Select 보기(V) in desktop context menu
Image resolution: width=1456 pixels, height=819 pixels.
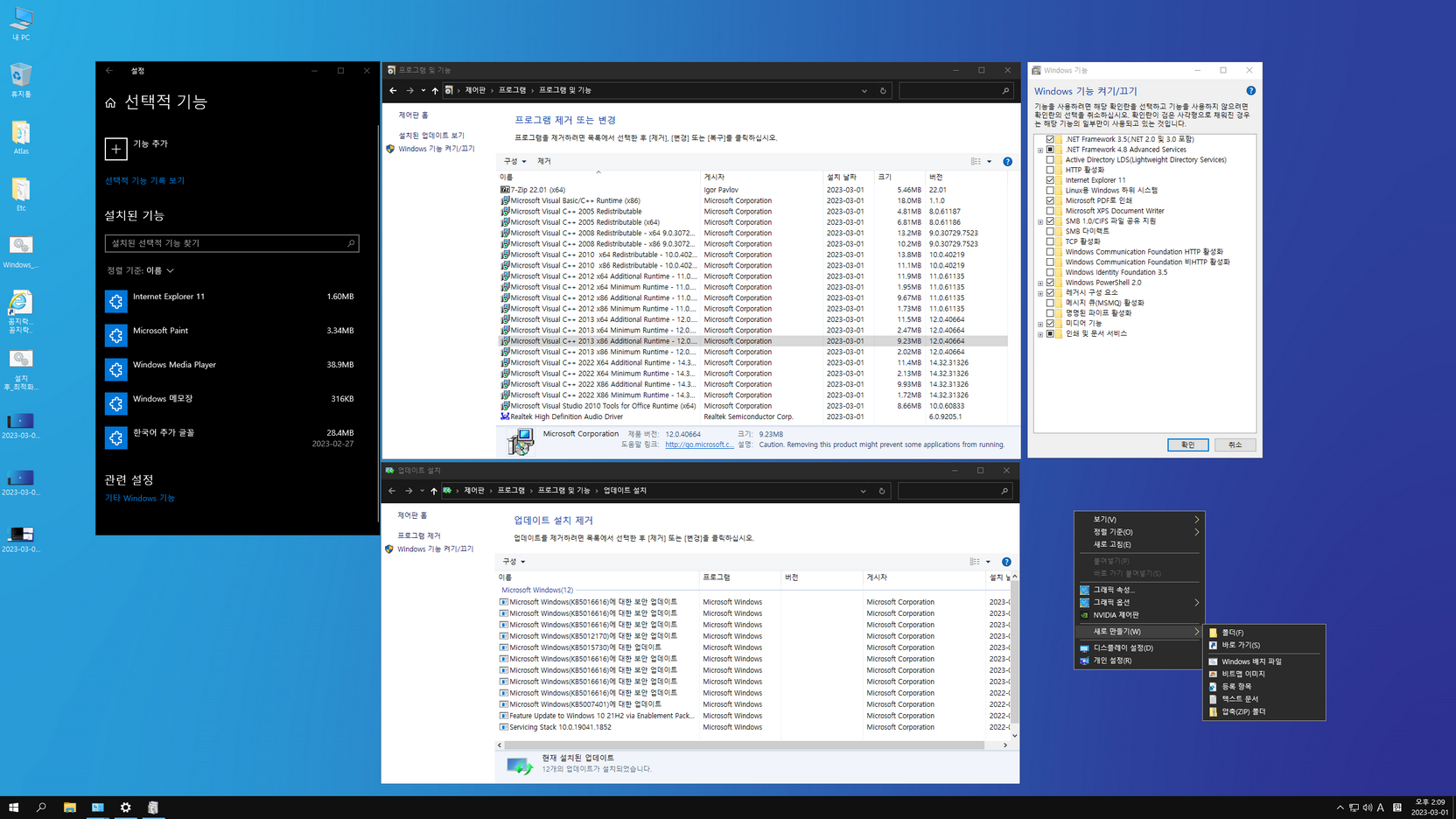click(1139, 520)
